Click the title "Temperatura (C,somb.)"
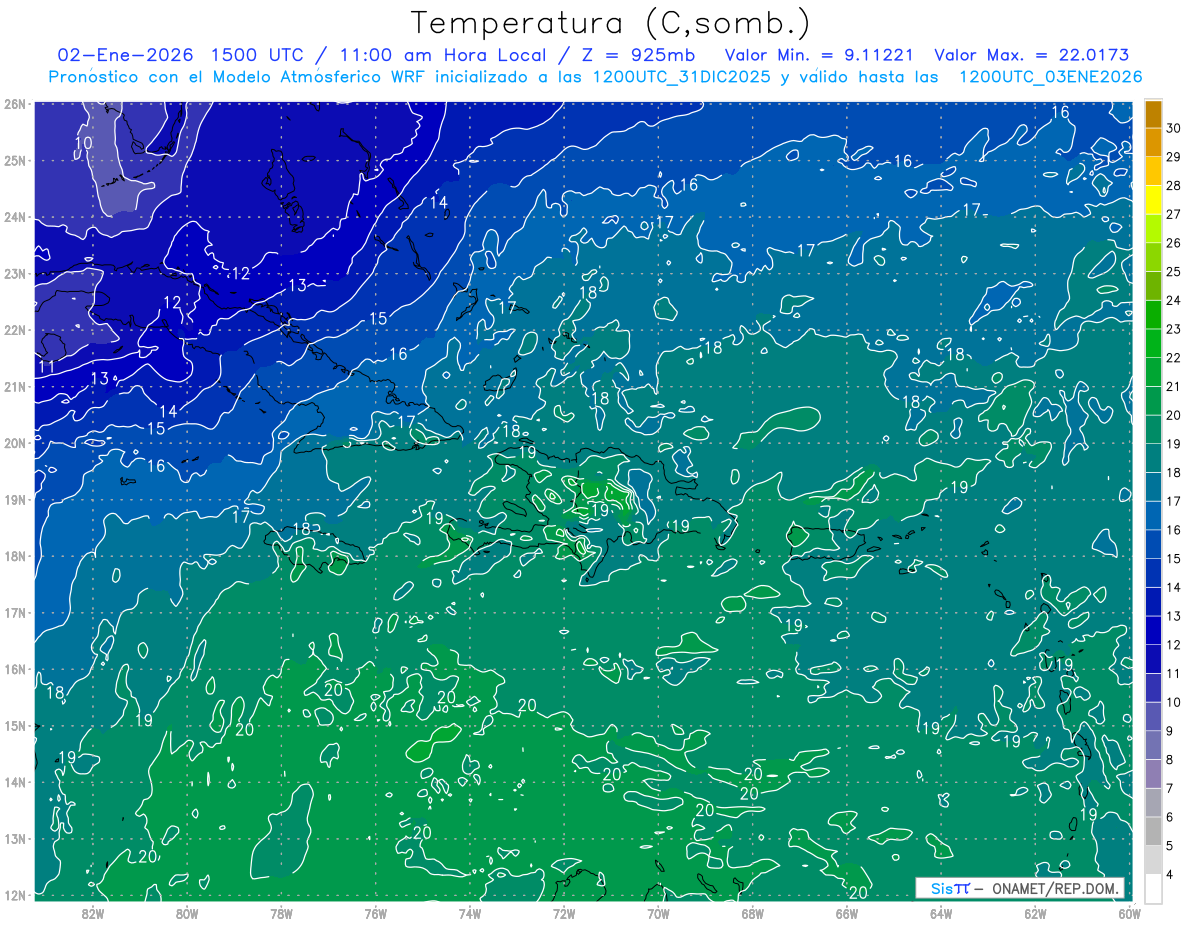 (x=611, y=23)
